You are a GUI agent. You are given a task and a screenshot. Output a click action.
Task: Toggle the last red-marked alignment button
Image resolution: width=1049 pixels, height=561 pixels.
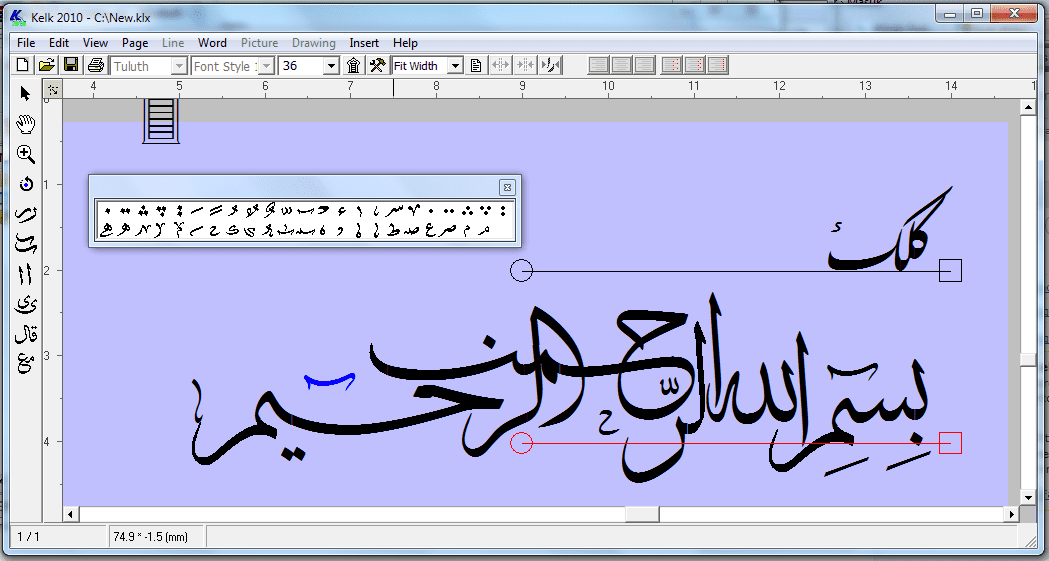pos(717,66)
